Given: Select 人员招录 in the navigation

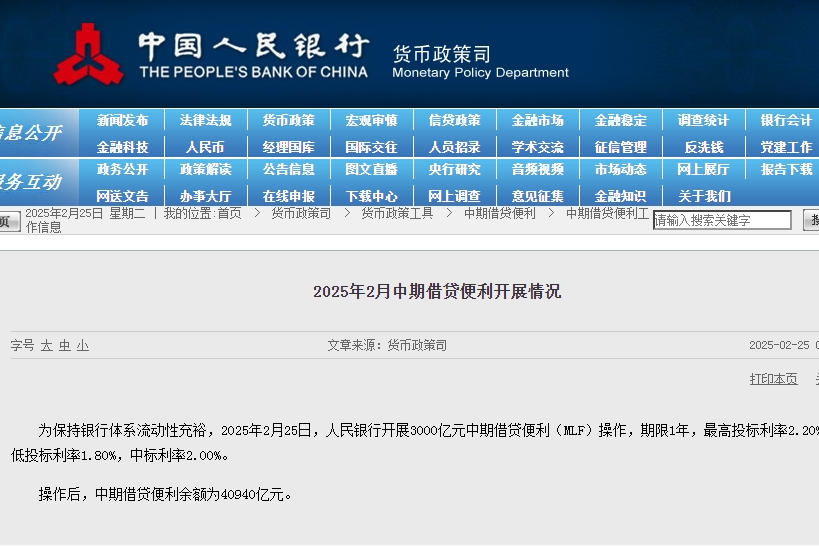Looking at the screenshot, I should (454, 147).
